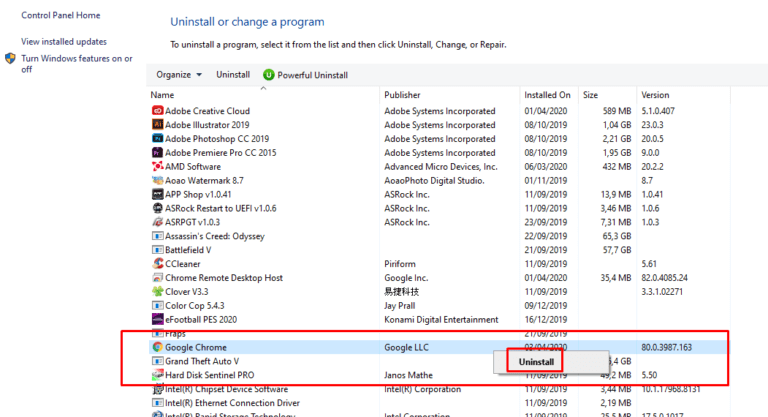Click the ASRPGT v1.0.3 icon
This screenshot has width=768, height=417.
coord(157,222)
